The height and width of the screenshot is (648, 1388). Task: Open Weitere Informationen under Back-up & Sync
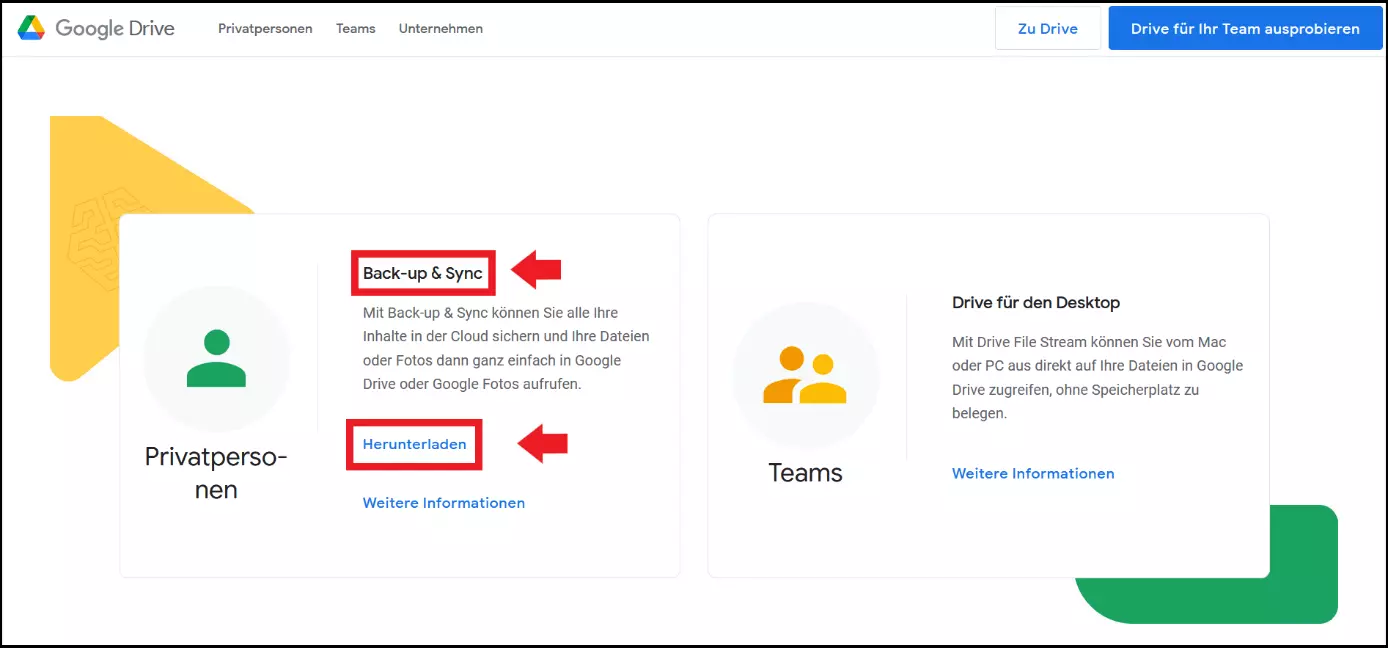tap(444, 503)
